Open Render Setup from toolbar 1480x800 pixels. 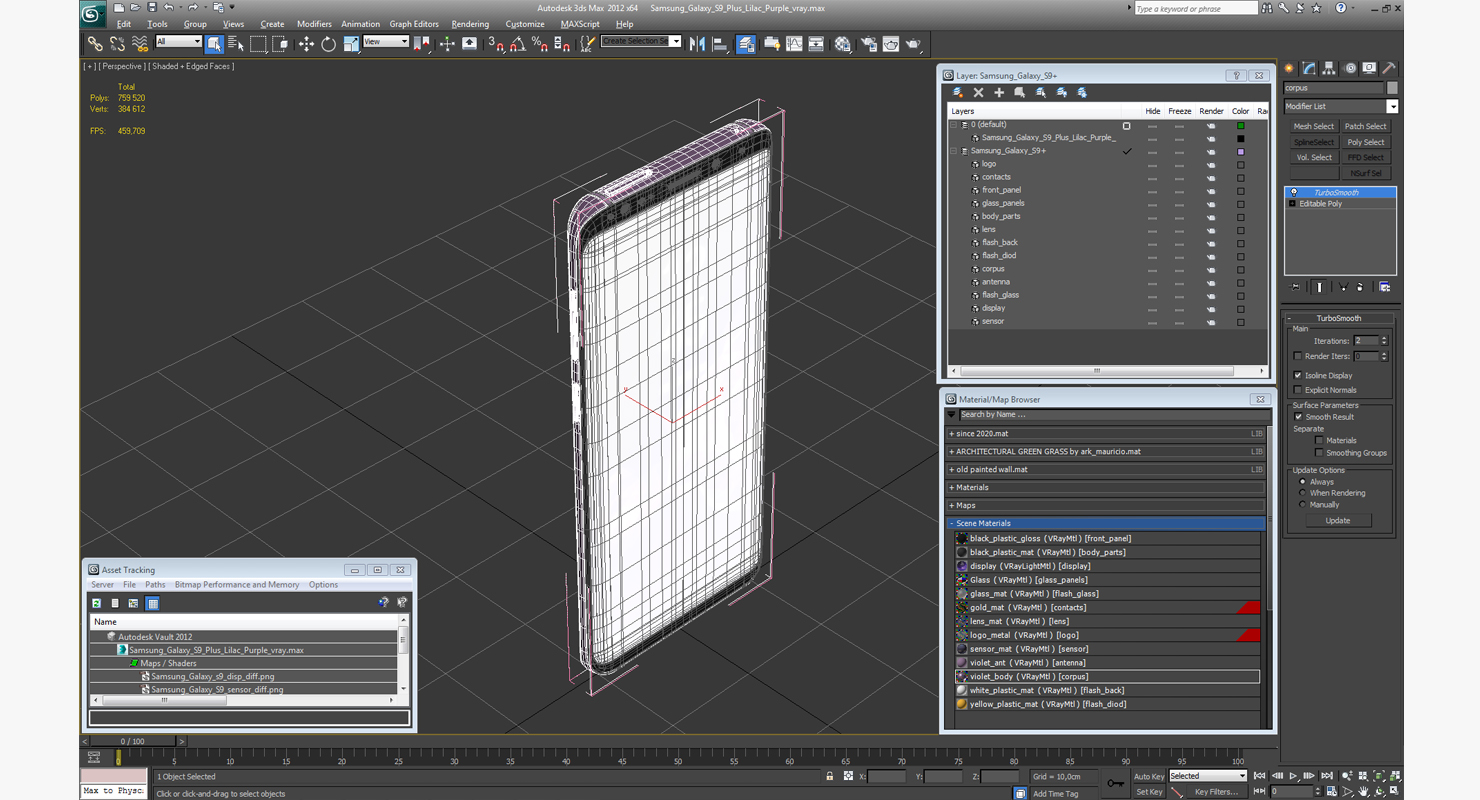868,44
